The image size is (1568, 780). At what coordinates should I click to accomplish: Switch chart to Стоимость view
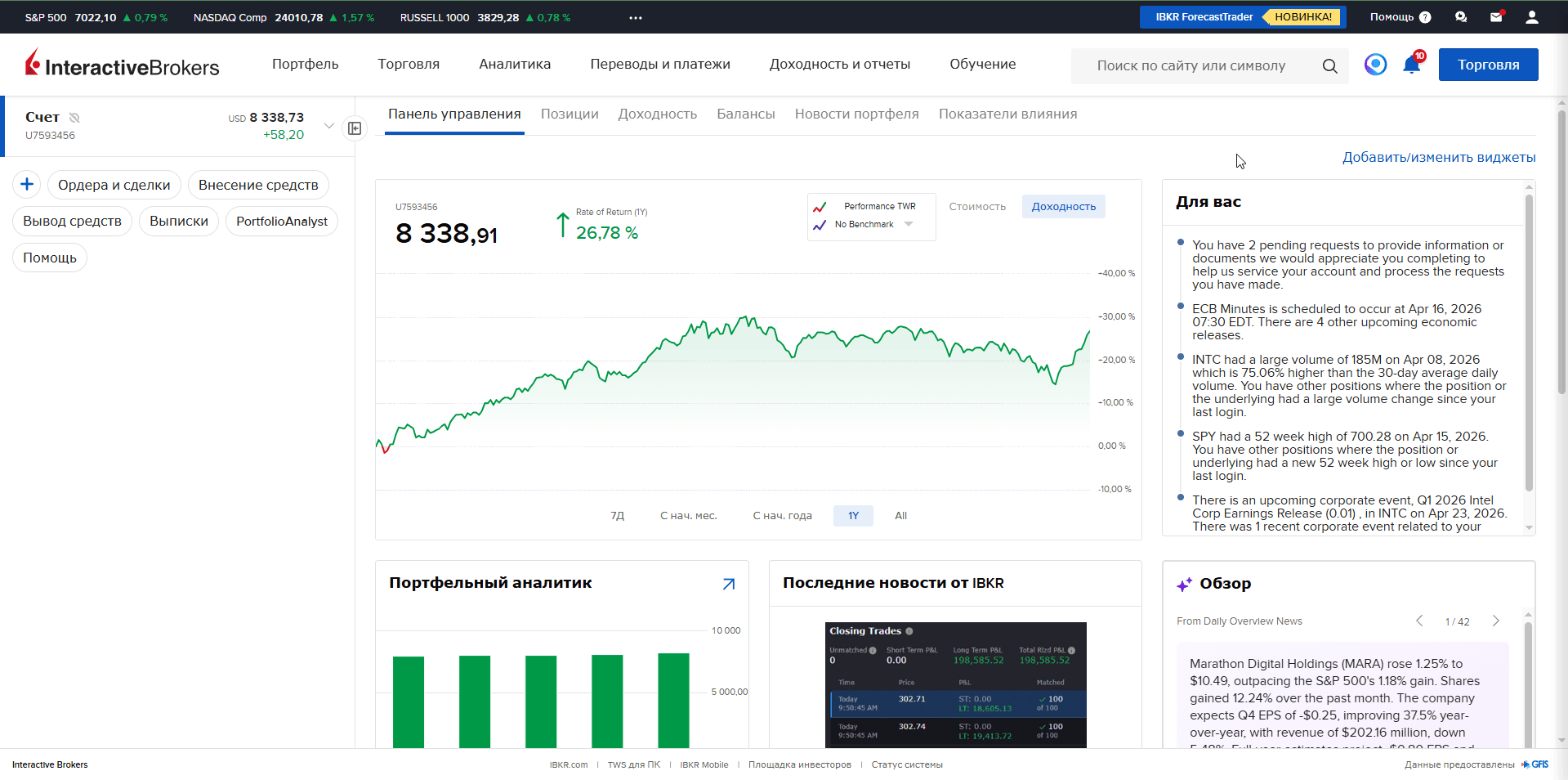pos(977,206)
